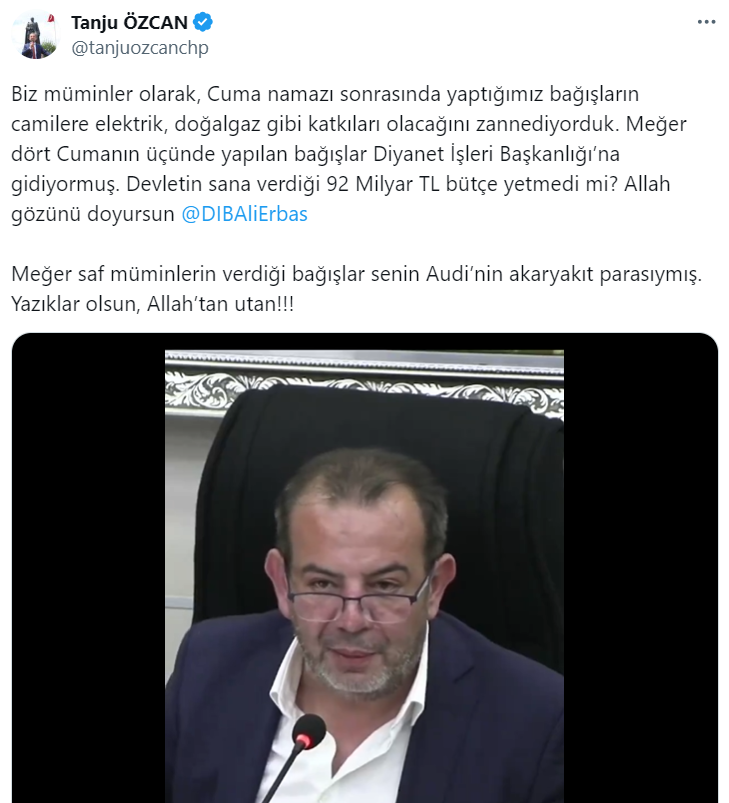Open the three-dot more options menu
This screenshot has width=729, height=803.
(706, 22)
